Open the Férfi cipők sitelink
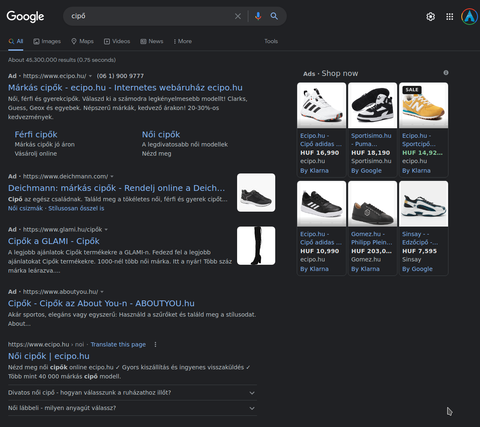480x427 pixels. click(x=36, y=135)
